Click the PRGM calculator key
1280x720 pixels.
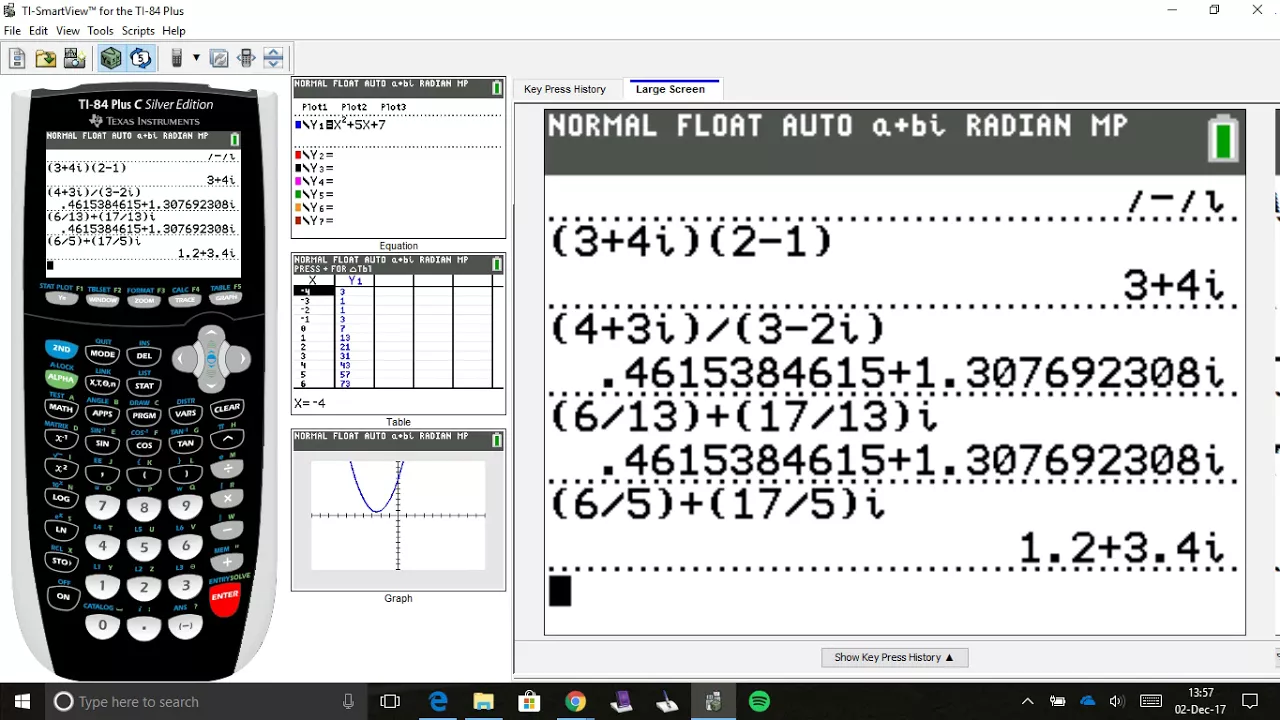point(144,414)
